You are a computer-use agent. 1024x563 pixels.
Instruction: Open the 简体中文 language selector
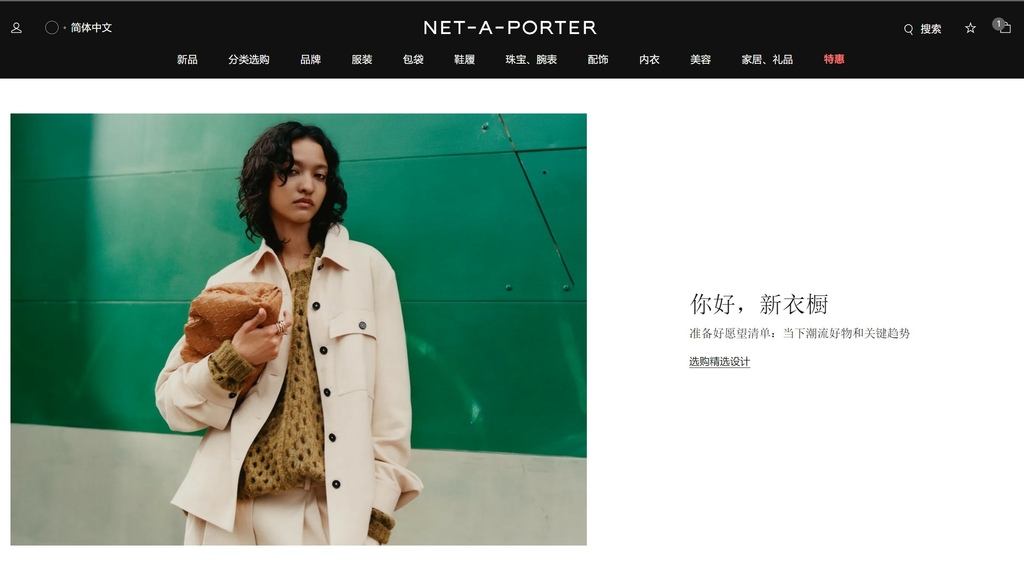pyautogui.click(x=91, y=27)
